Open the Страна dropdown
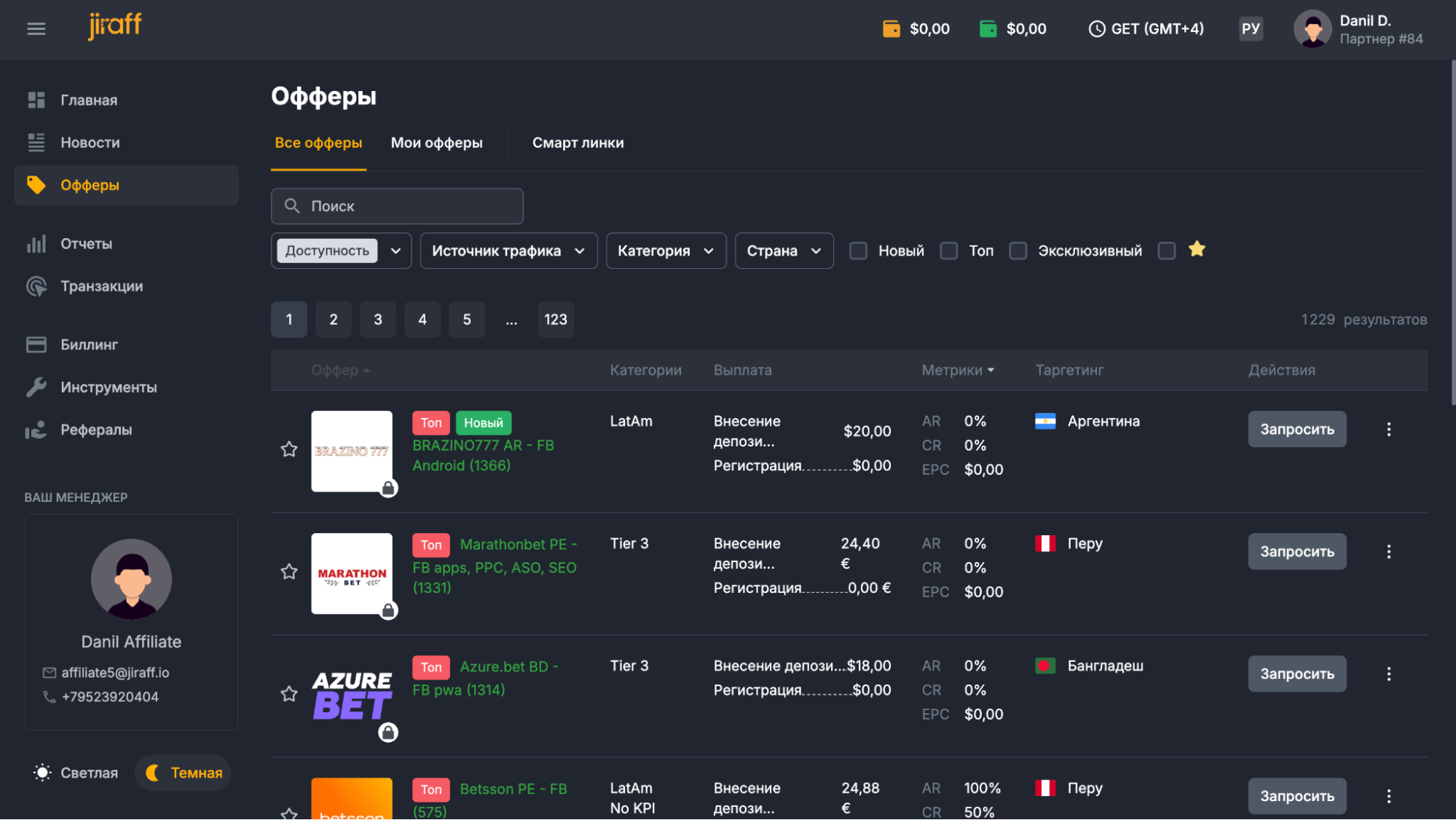1456x820 pixels. point(784,251)
